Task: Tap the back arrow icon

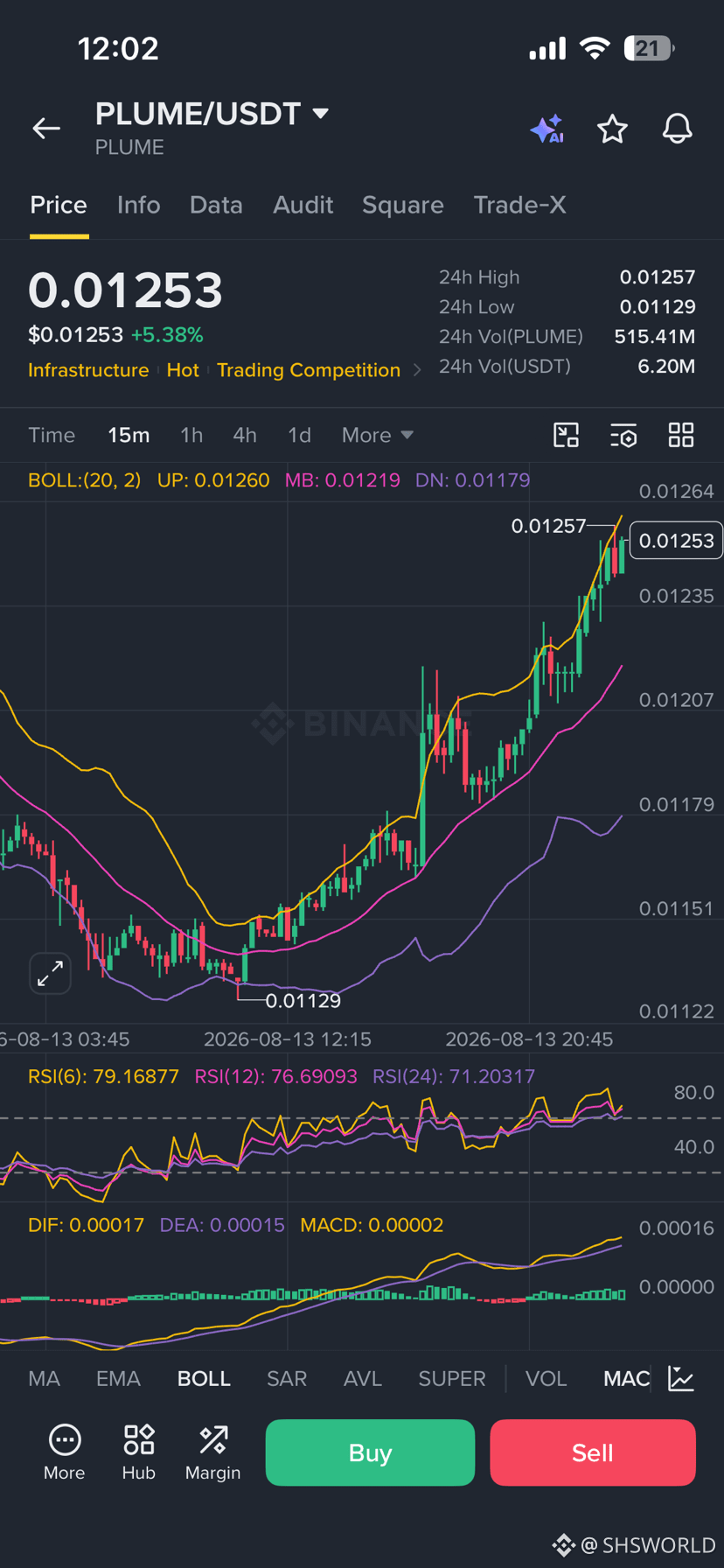Action: (x=46, y=129)
